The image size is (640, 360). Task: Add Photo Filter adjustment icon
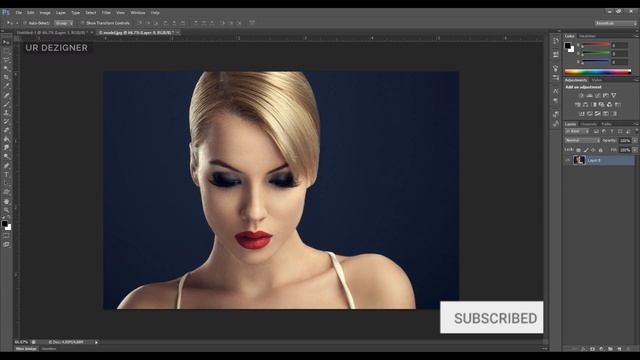click(x=601, y=104)
